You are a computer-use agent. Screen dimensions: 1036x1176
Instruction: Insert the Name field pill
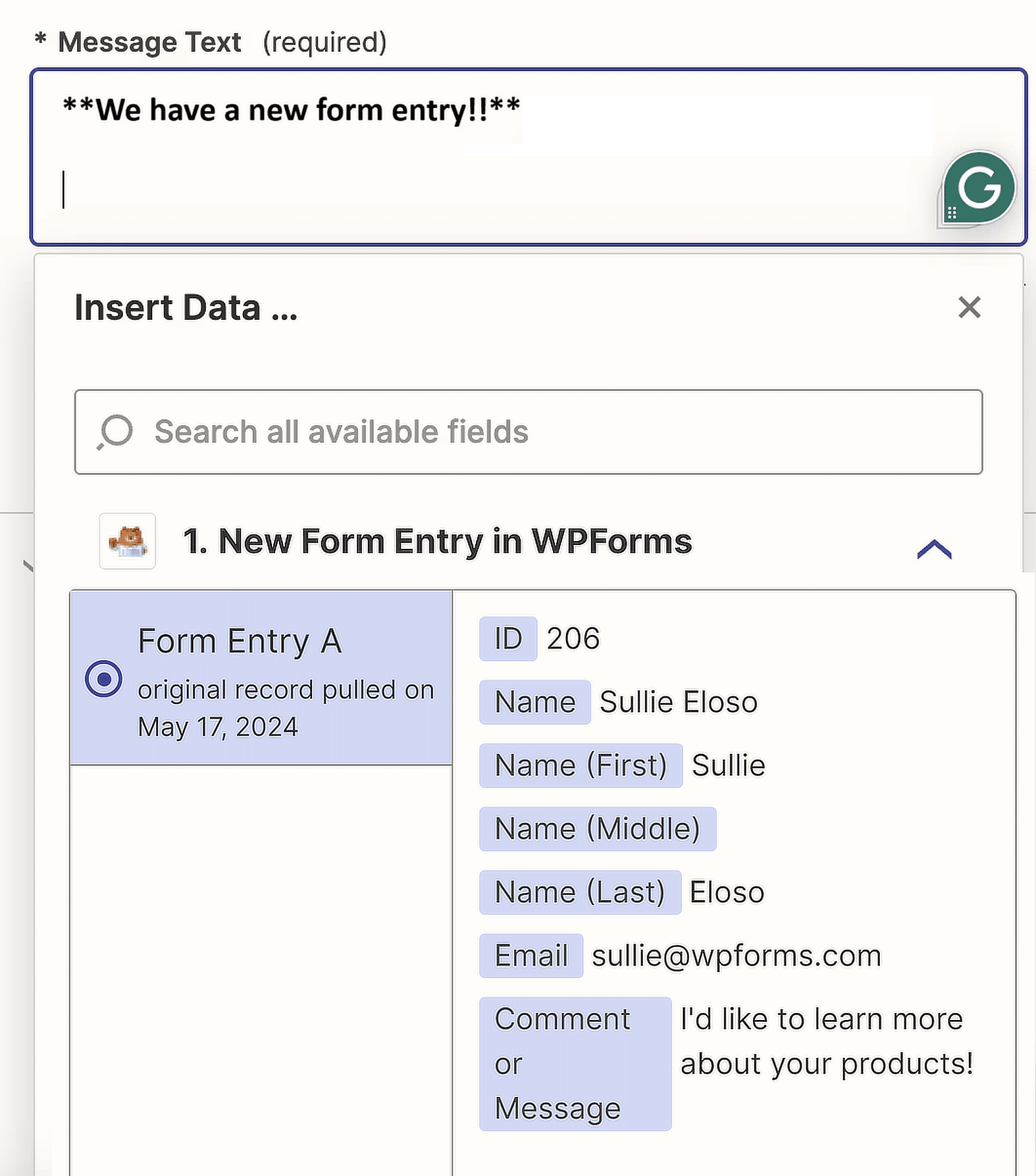click(535, 702)
